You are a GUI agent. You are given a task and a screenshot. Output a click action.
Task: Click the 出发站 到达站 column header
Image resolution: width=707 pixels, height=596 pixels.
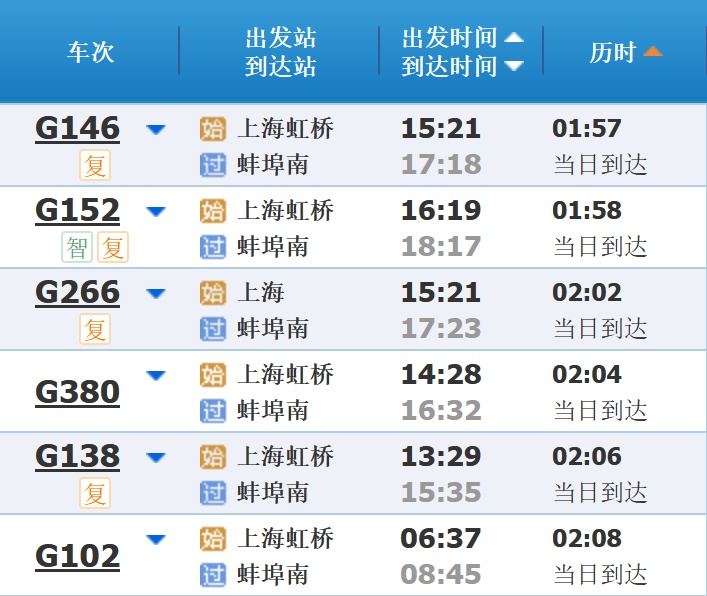tap(281, 52)
